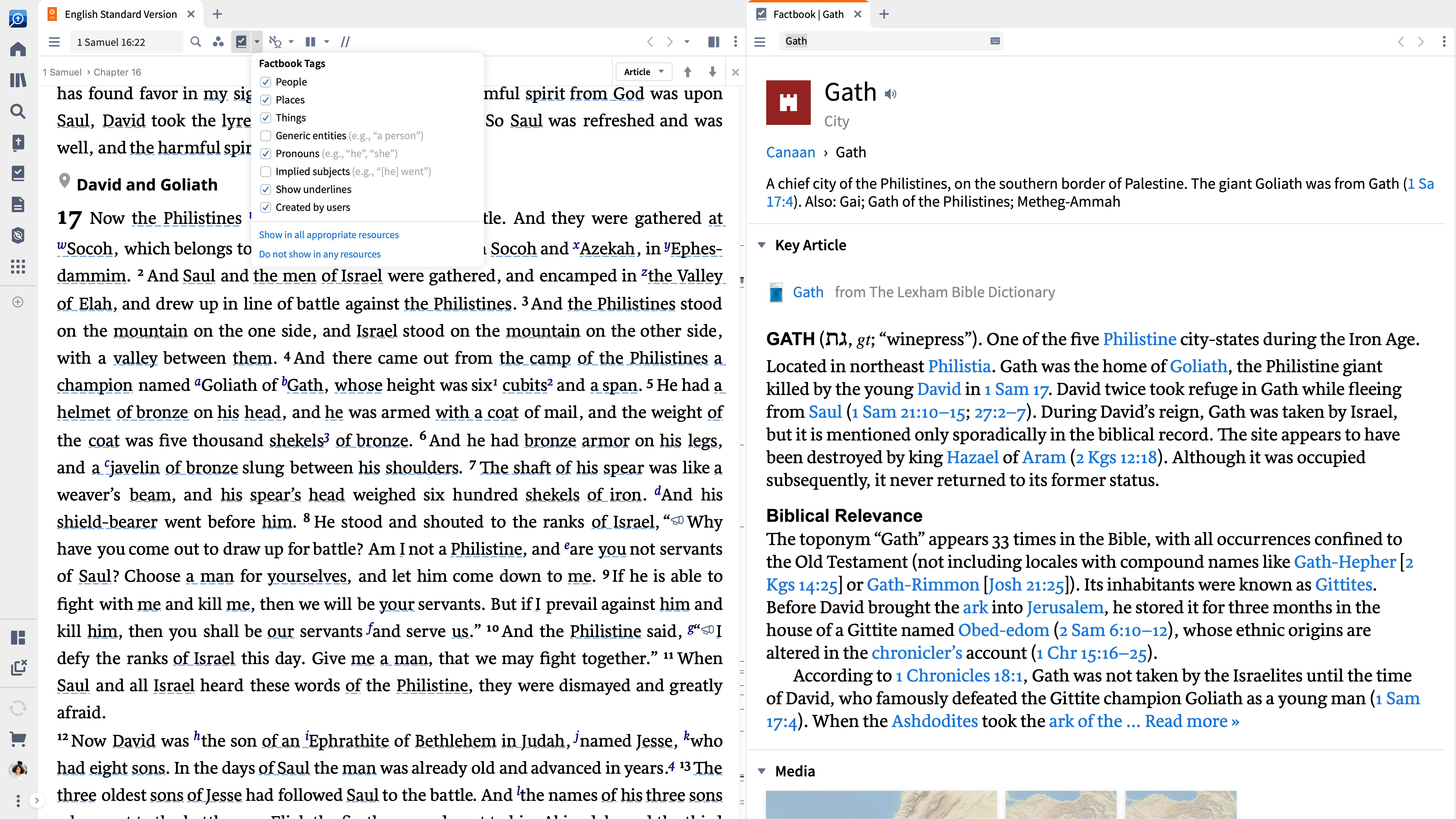Open the ESV panel hamburger menu

point(54,42)
